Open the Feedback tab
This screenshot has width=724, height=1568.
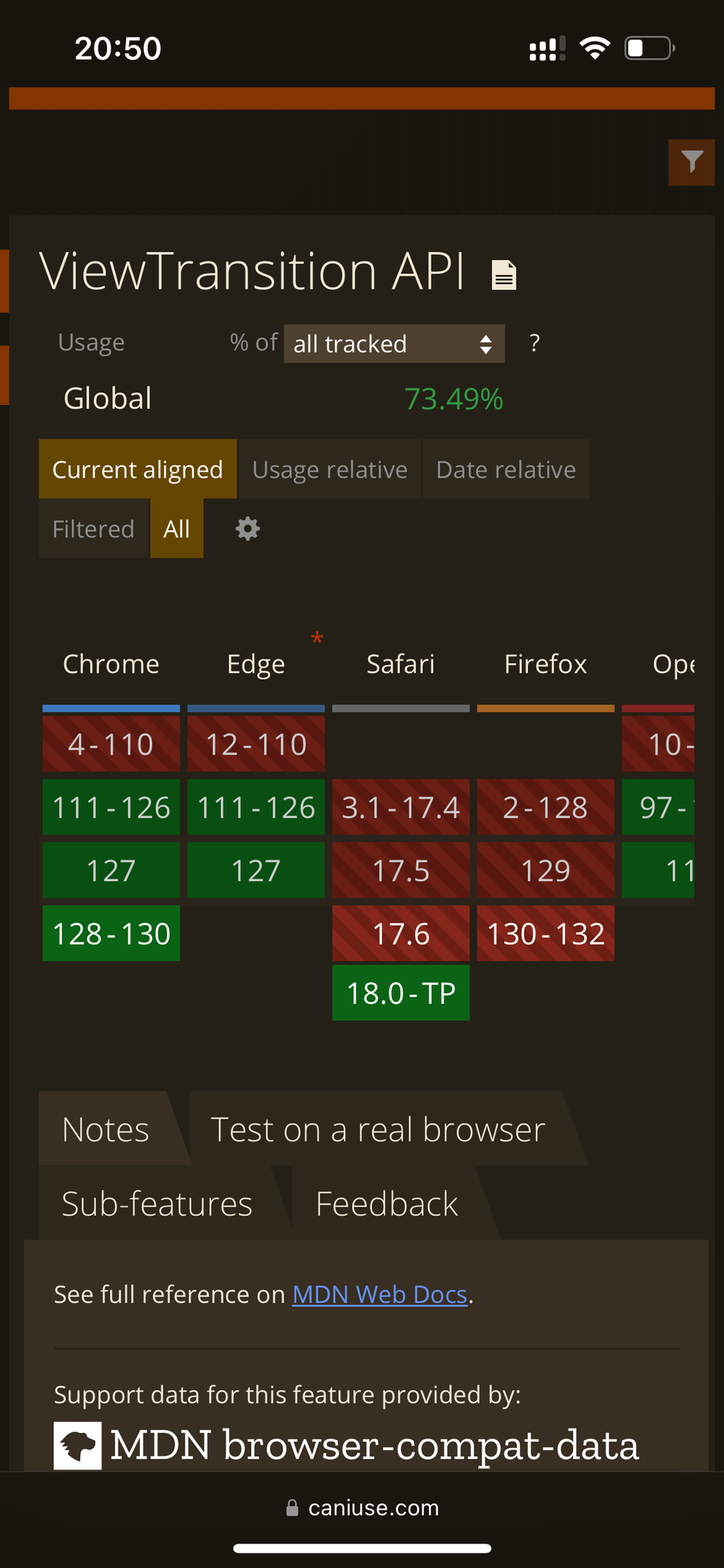coord(386,1204)
